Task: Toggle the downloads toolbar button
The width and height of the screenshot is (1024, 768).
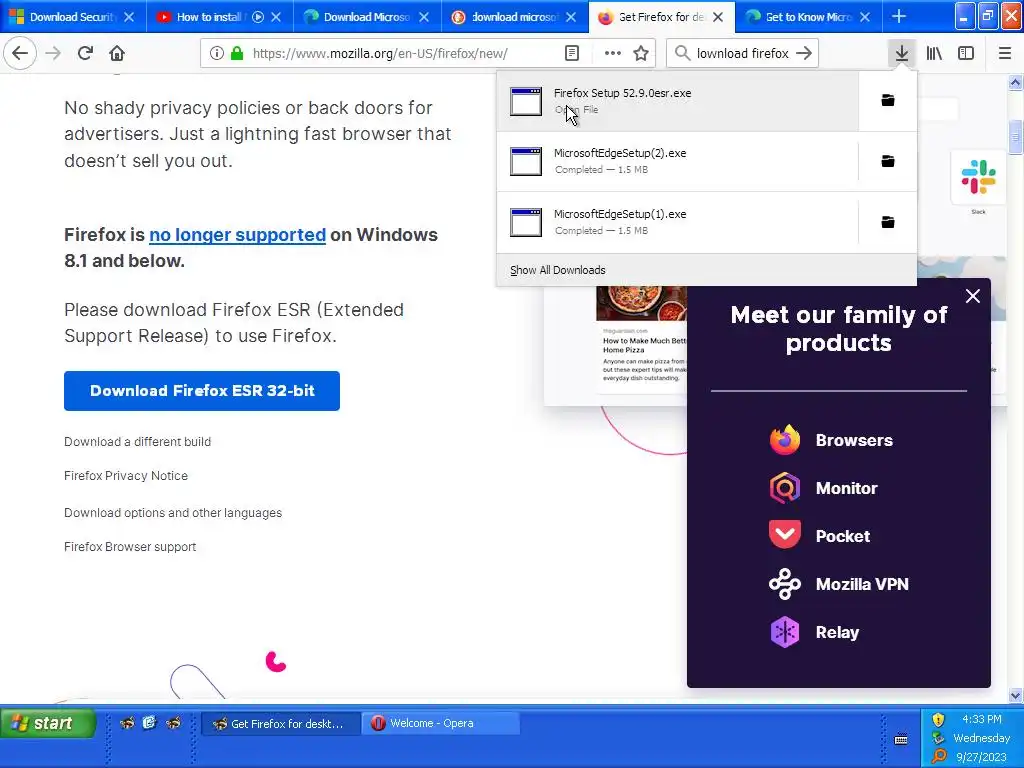Action: (x=902, y=53)
